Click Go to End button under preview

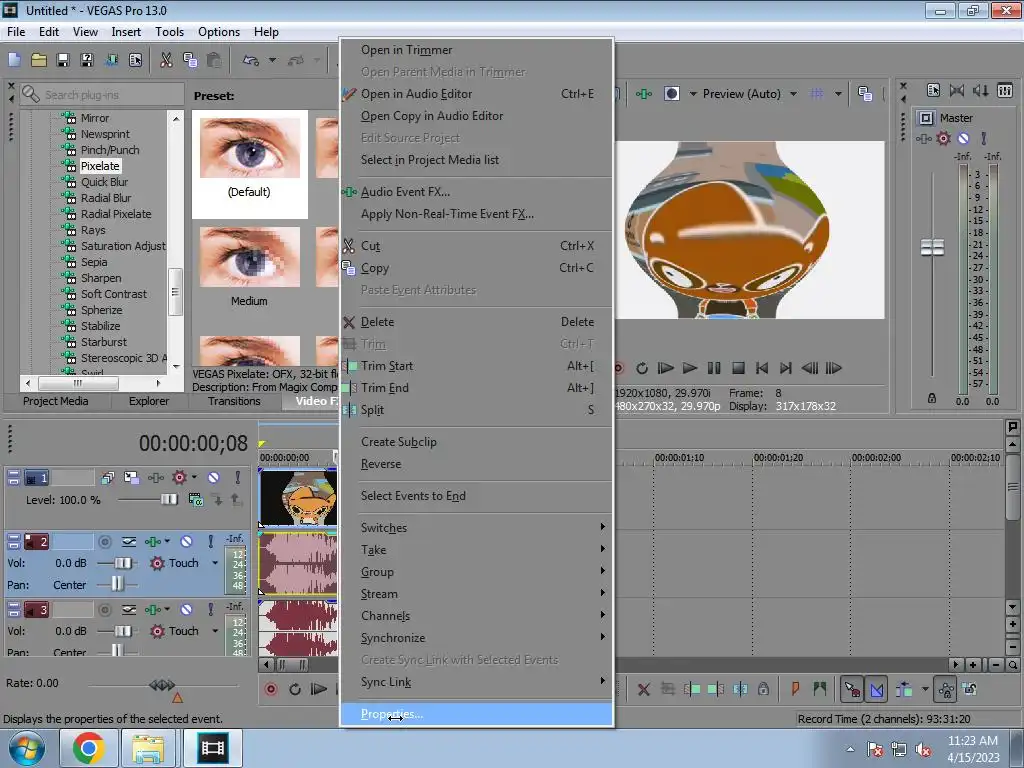pyautogui.click(x=786, y=368)
